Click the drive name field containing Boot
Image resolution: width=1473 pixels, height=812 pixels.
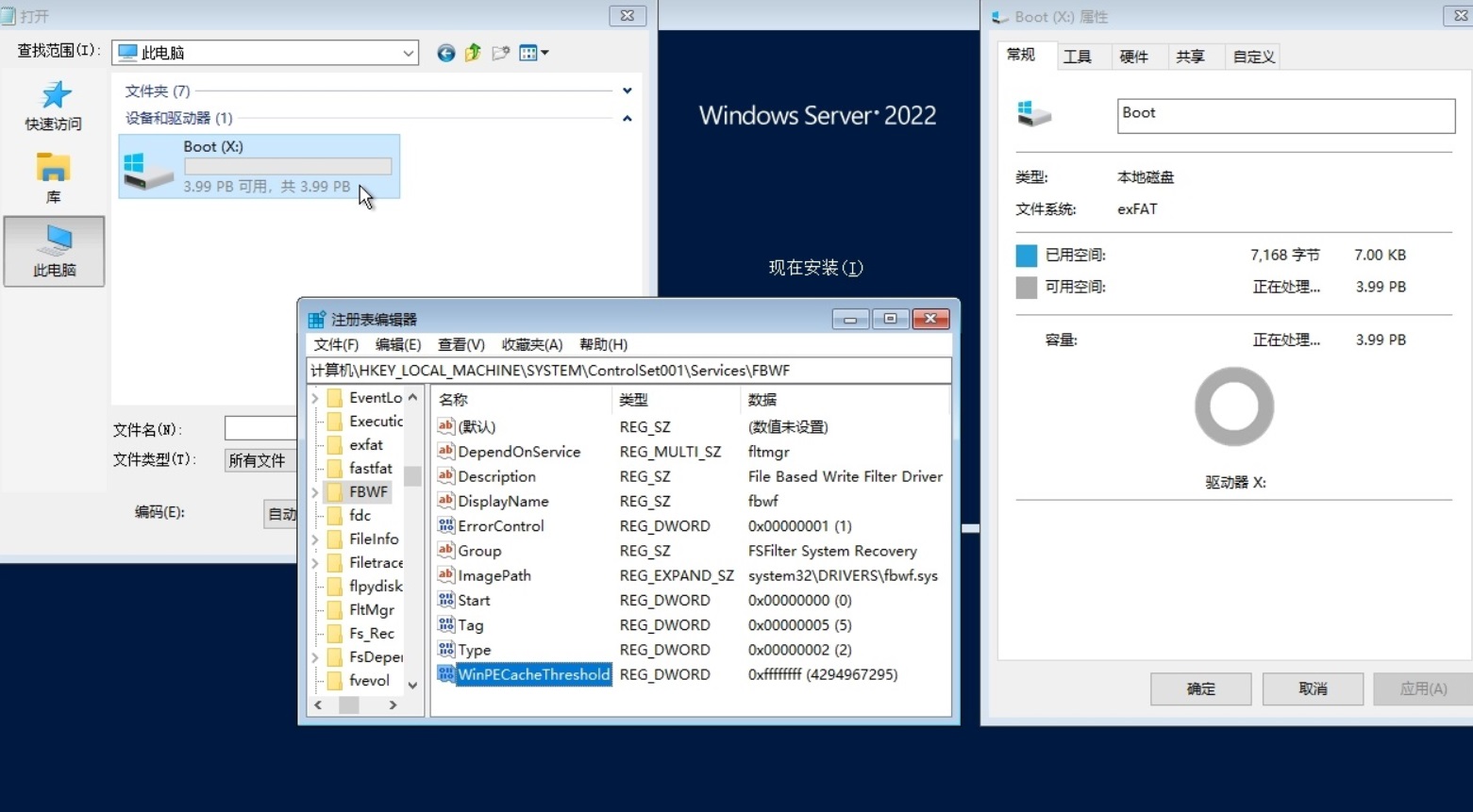1286,116
